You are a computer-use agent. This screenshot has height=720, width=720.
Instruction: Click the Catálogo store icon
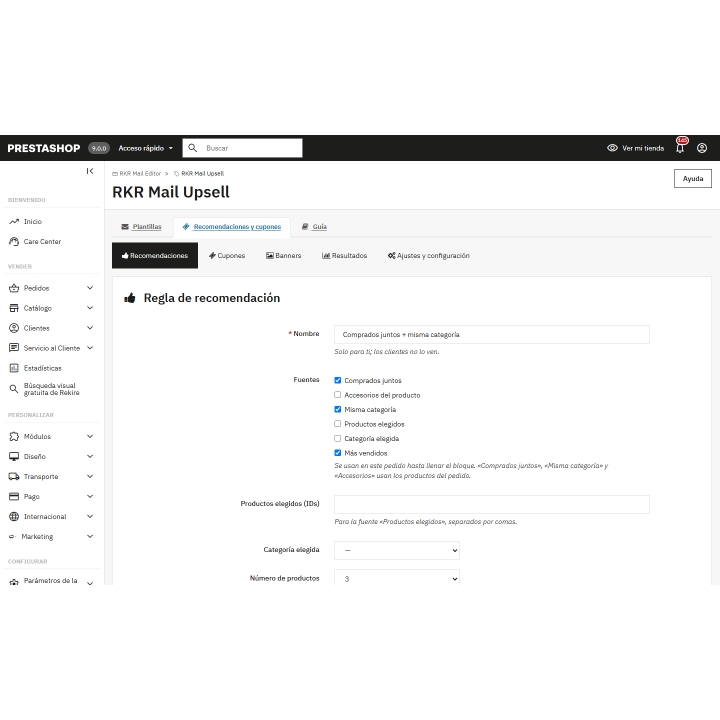tap(14, 308)
